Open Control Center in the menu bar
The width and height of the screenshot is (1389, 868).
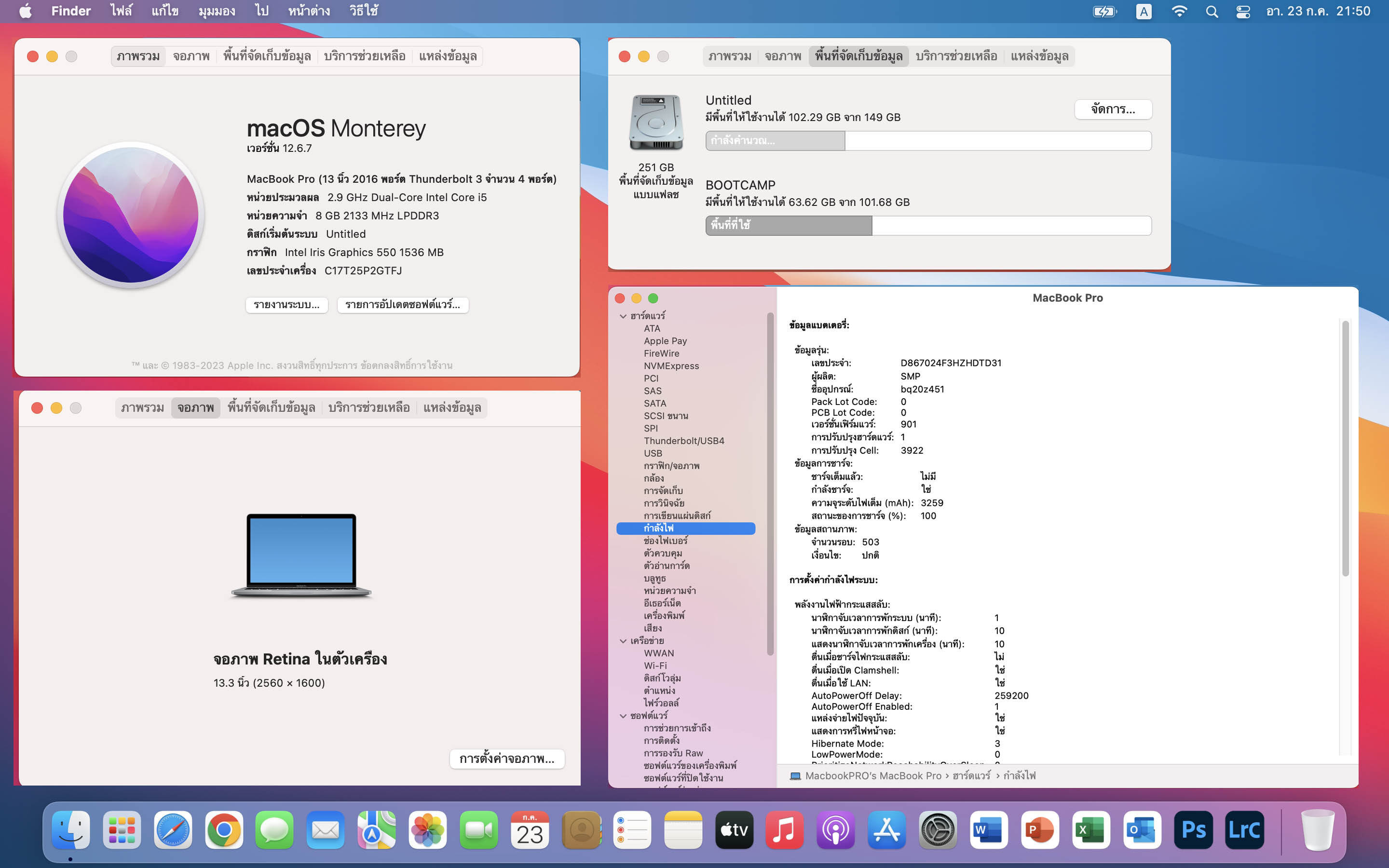1243,12
